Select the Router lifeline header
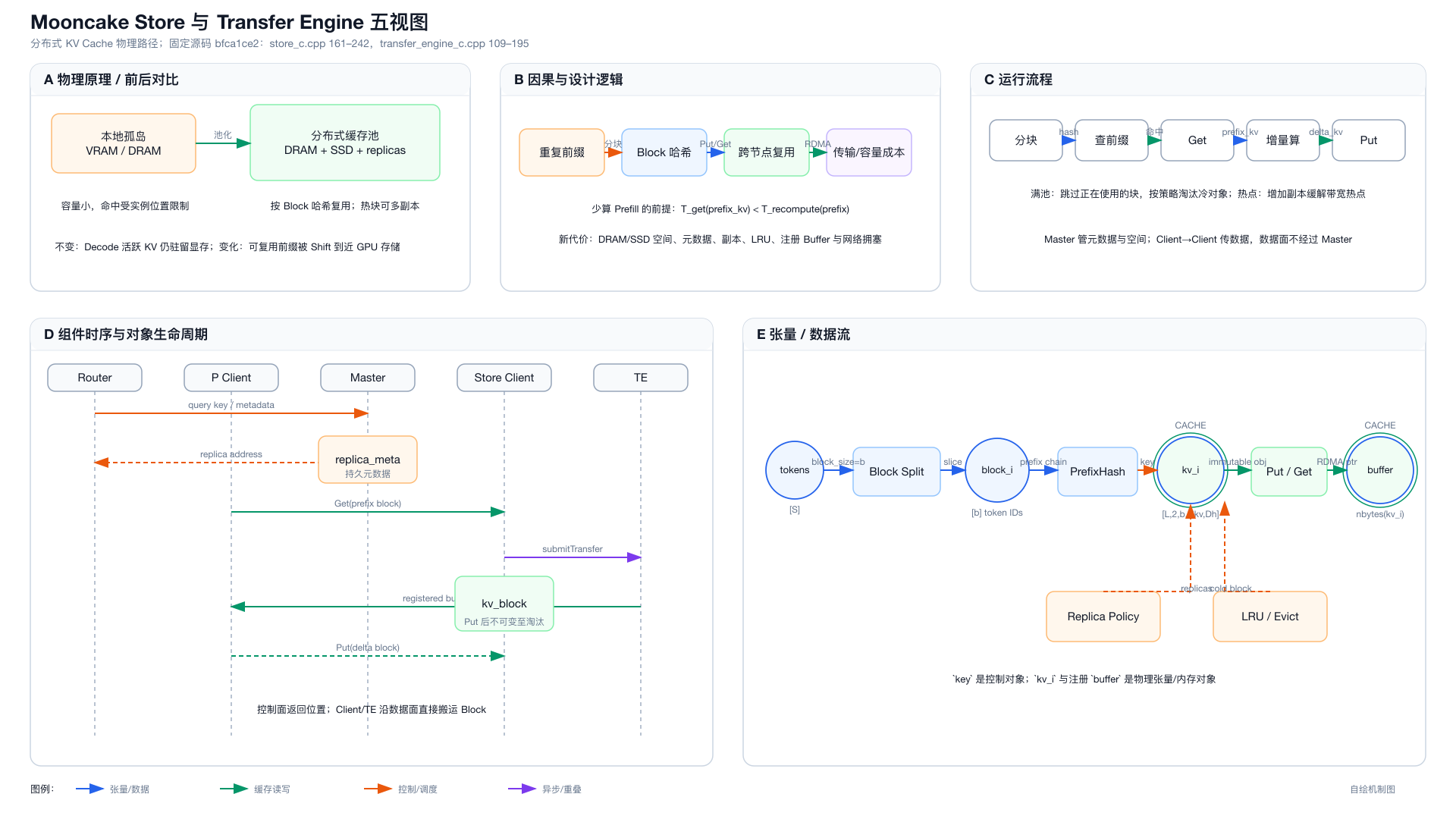Image resolution: width=1456 pixels, height=819 pixels. click(95, 378)
